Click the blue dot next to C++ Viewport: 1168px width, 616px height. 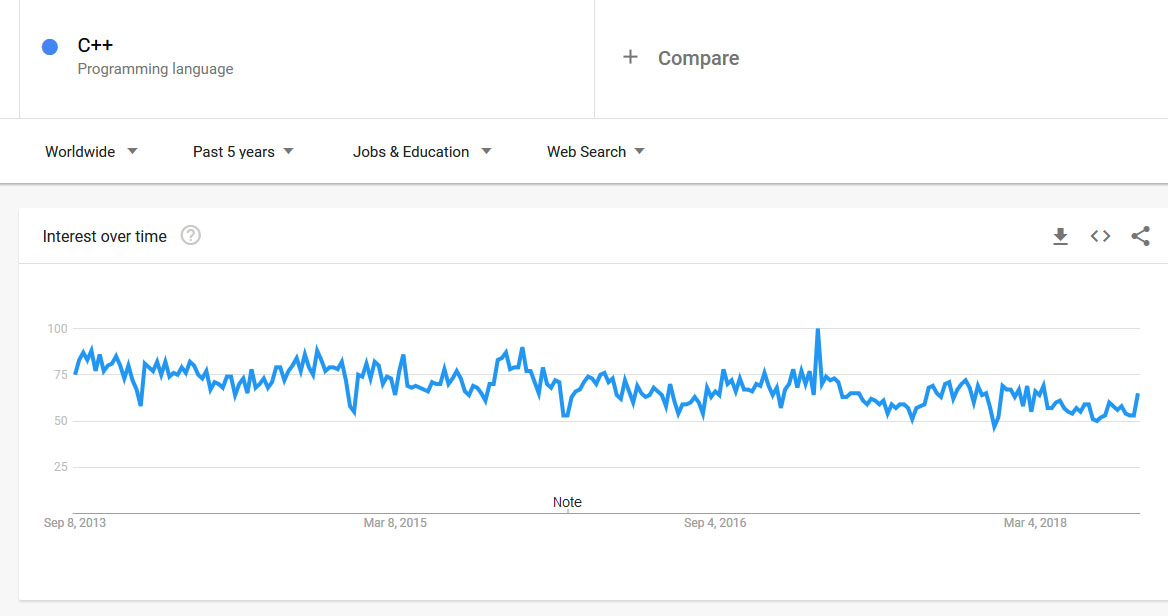point(50,47)
